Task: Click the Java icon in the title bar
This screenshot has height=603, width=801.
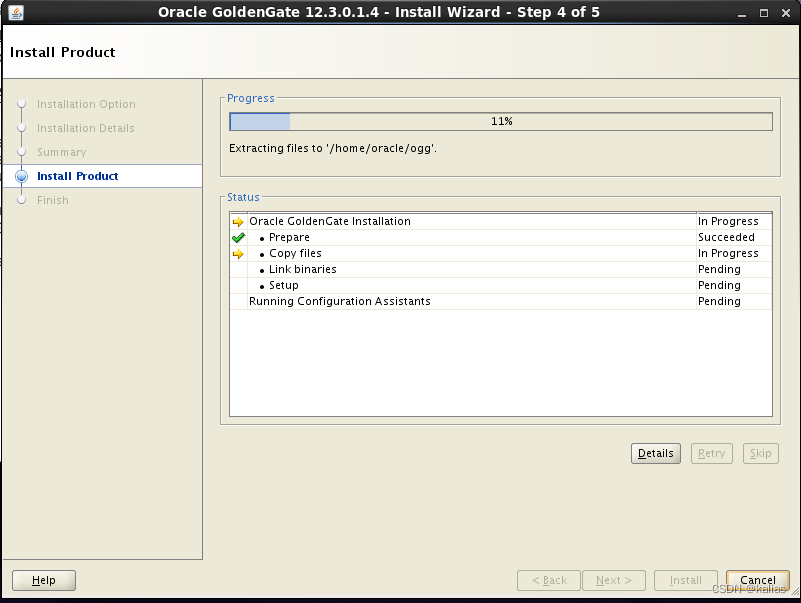Action: tap(16, 12)
